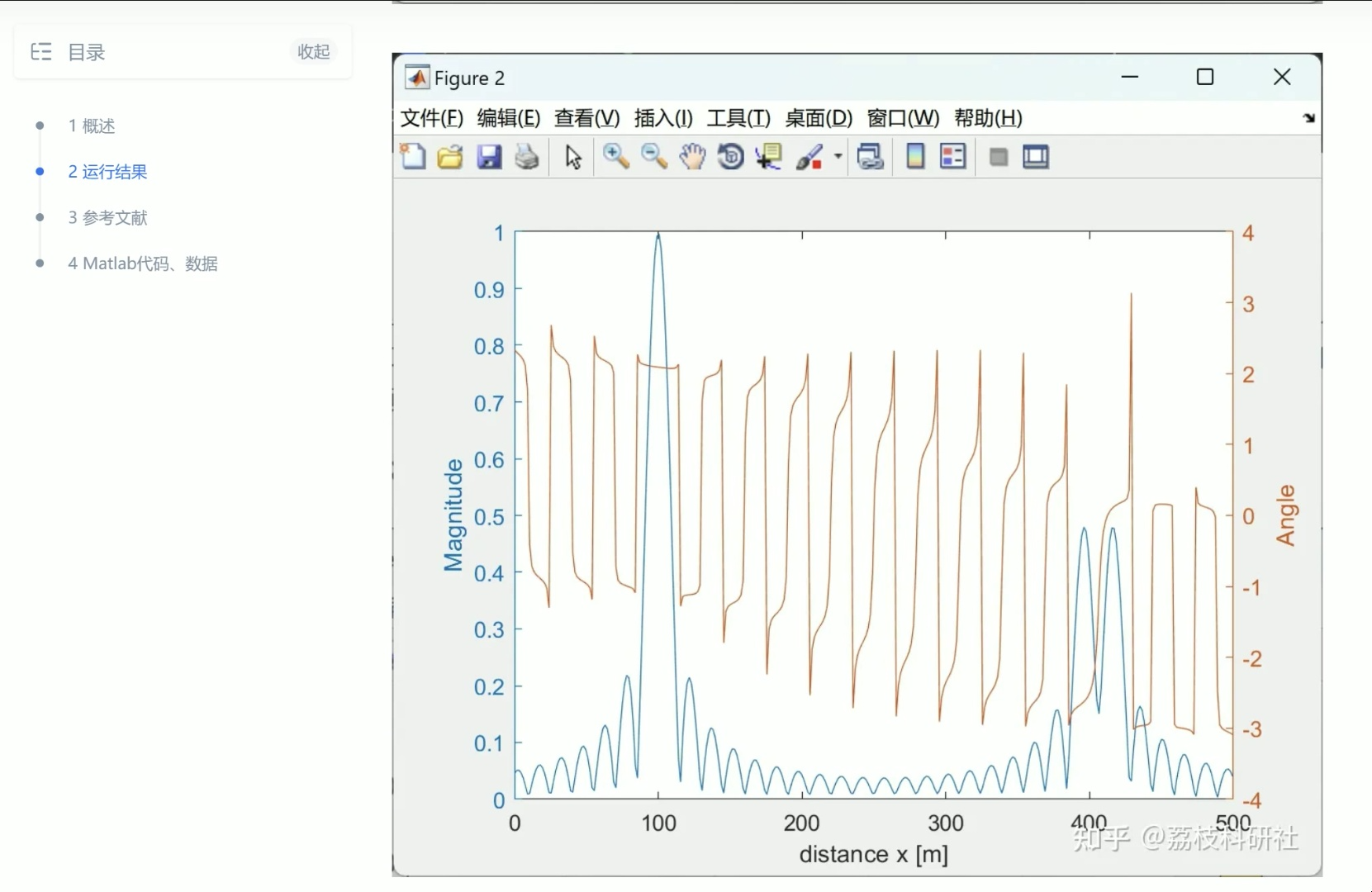Screen dimensions: 1372x892
Task: Open the 桌面(D) menu
Action: (x=819, y=118)
